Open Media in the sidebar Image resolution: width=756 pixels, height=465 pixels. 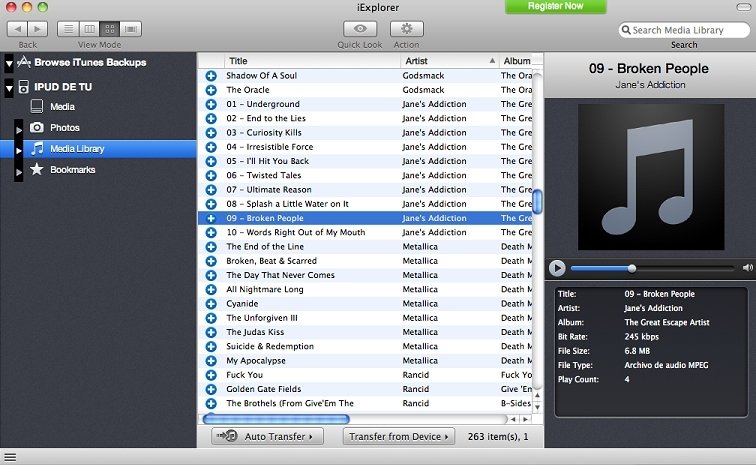(62, 107)
